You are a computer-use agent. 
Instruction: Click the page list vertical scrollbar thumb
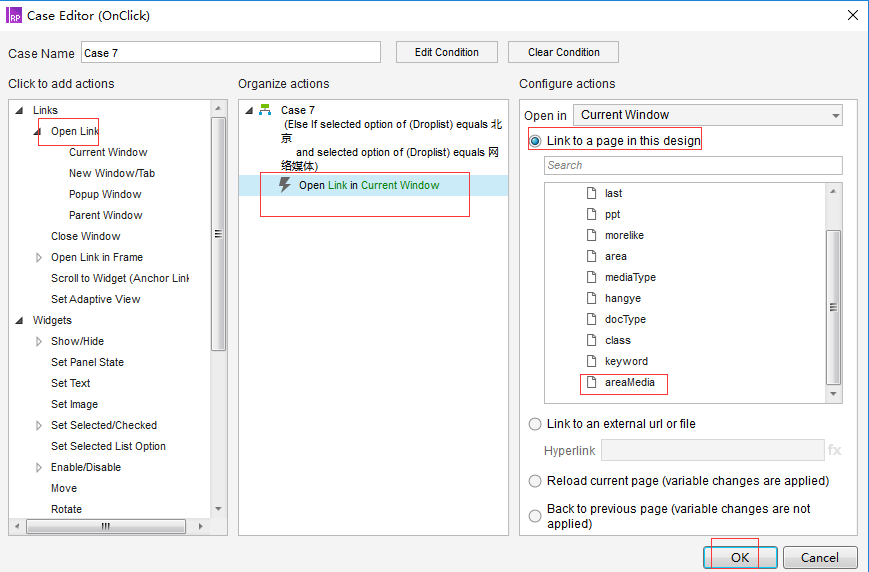click(833, 308)
